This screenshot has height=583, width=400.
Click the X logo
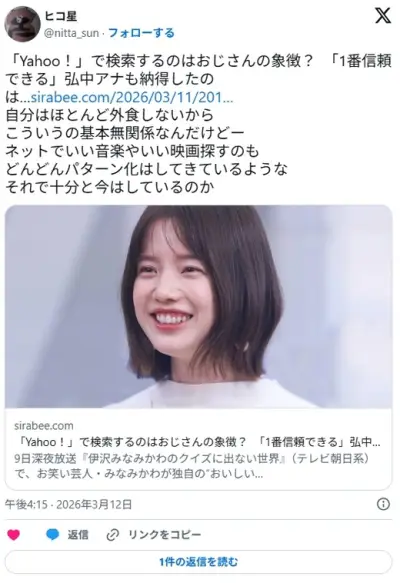(383, 16)
